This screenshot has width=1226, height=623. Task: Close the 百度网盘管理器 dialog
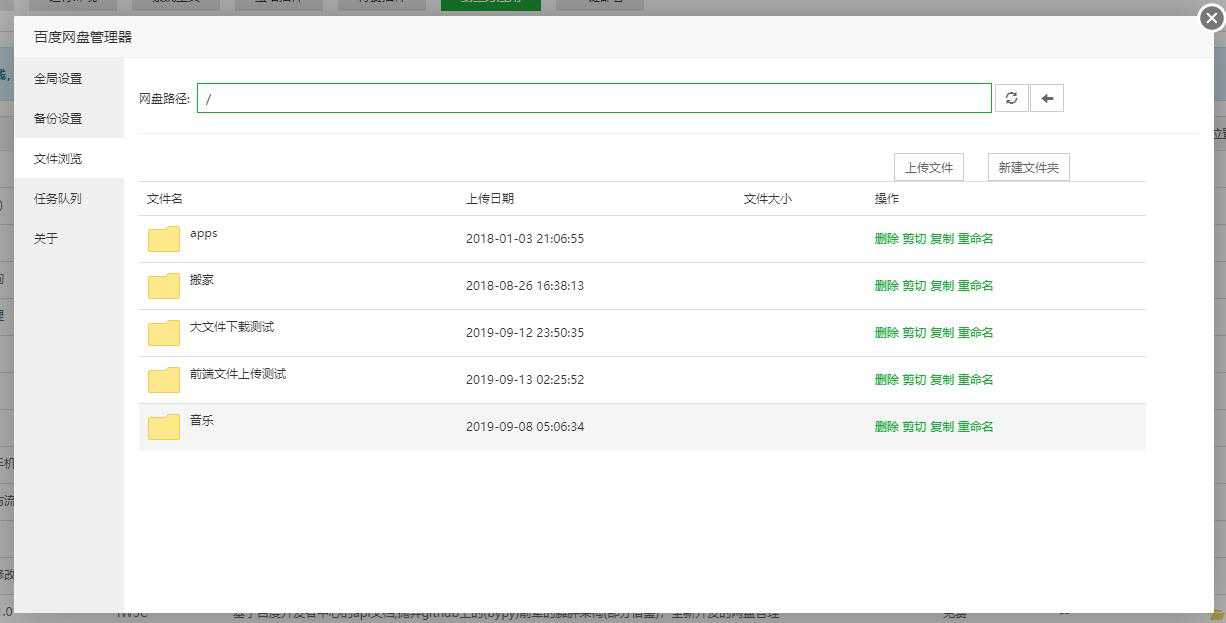tap(1211, 18)
